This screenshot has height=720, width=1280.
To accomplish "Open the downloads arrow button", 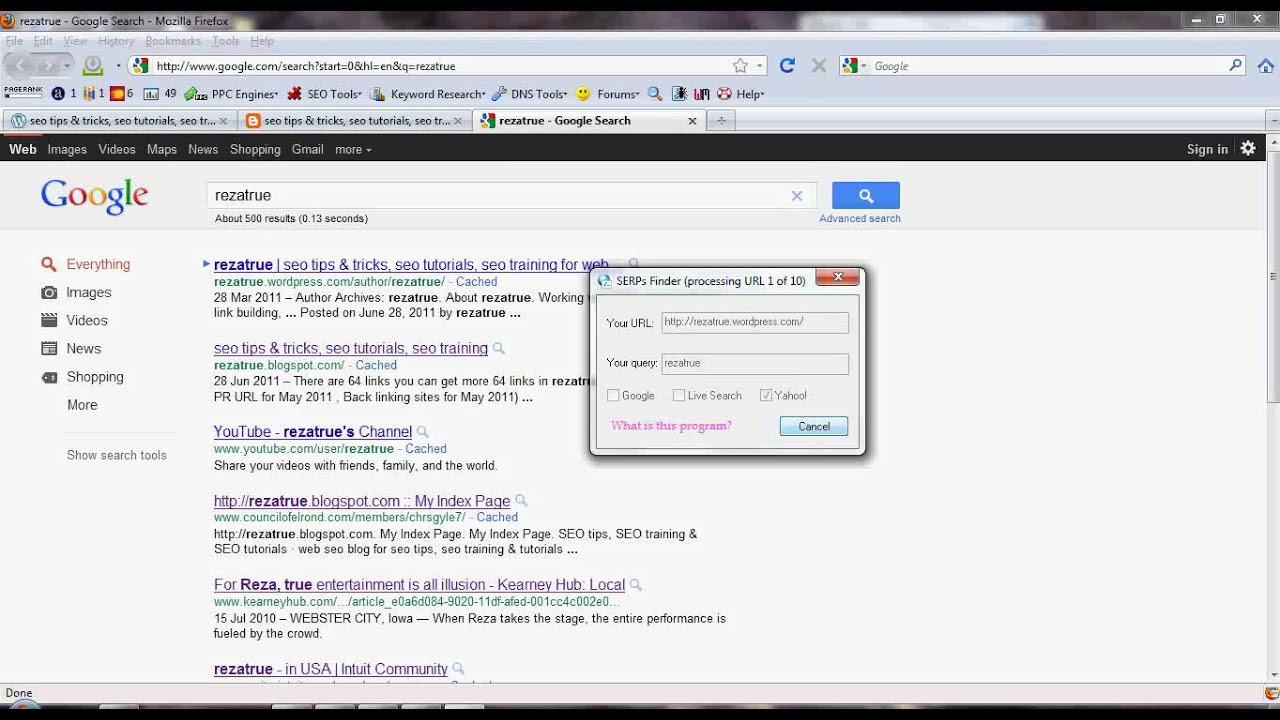I will coord(92,65).
